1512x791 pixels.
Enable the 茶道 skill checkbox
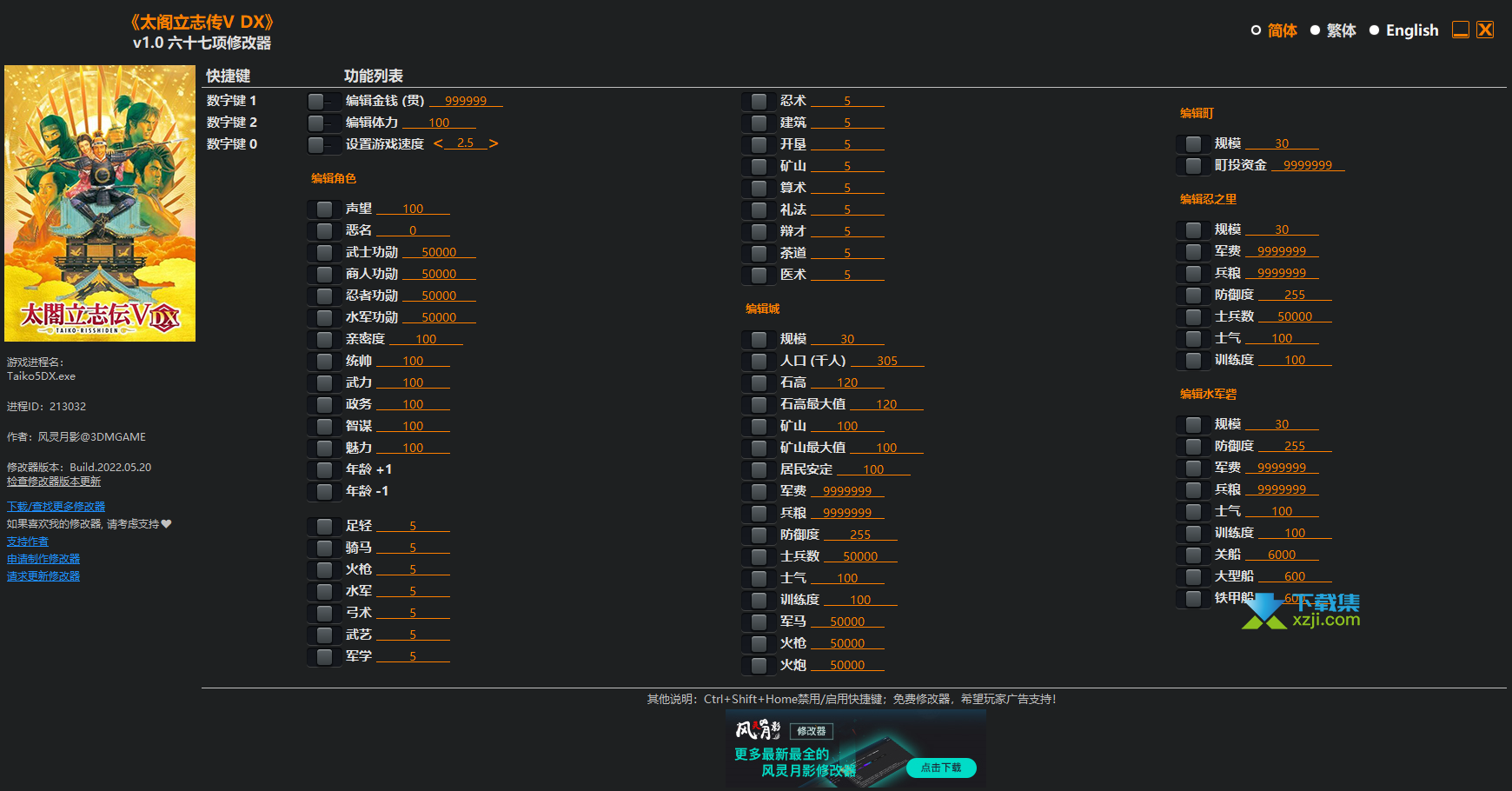click(x=758, y=253)
